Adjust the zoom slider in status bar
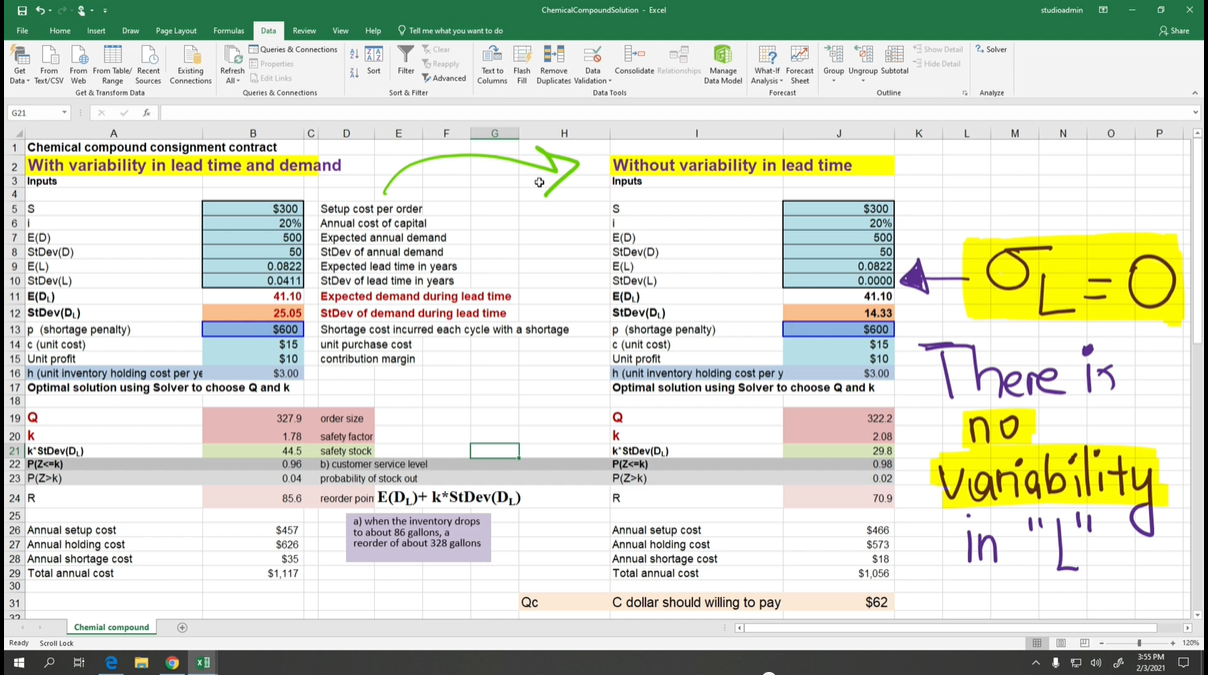The height and width of the screenshot is (675, 1208). (x=1140, y=644)
